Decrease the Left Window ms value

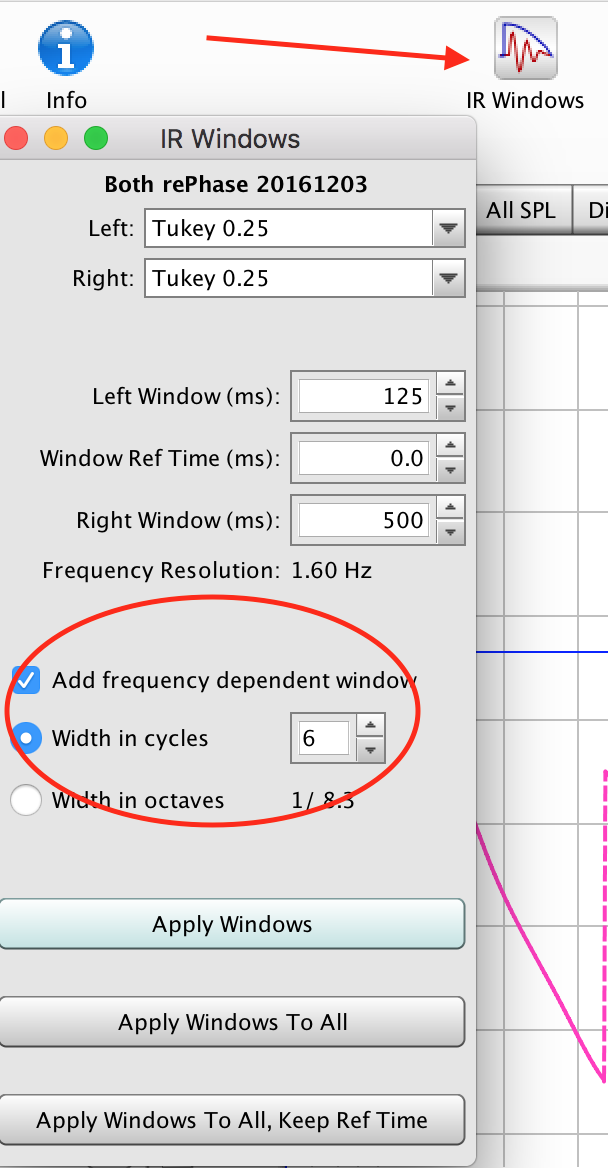[x=449, y=407]
